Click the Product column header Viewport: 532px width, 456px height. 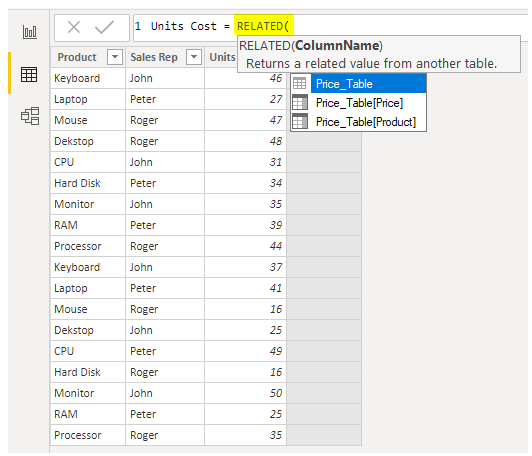[x=77, y=57]
